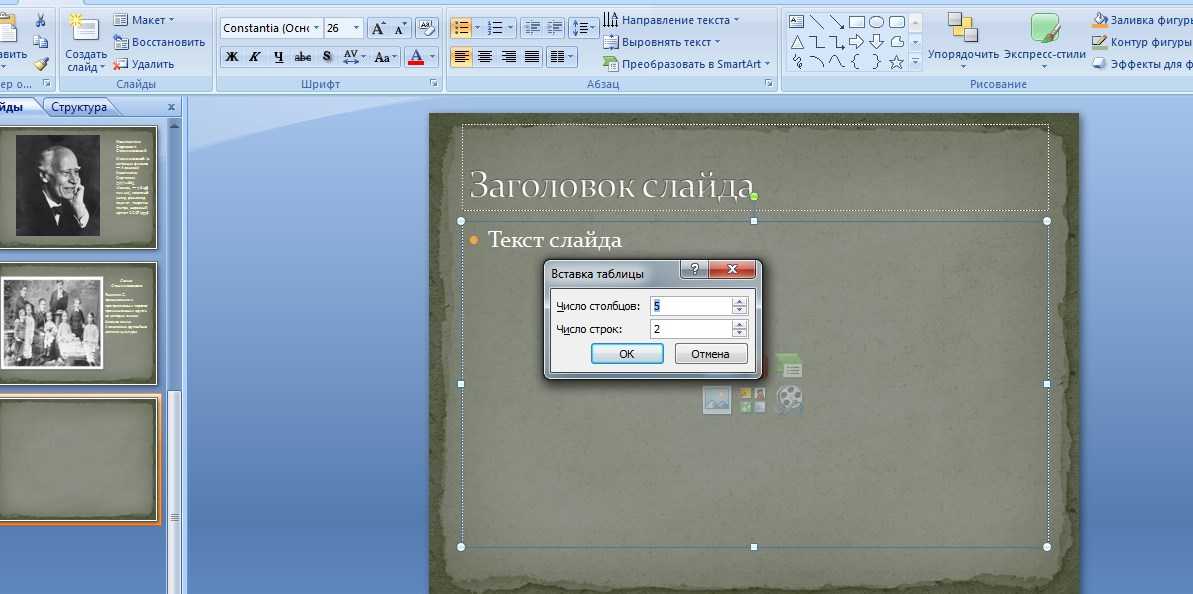Open Направление текста menu
This screenshot has width=1193, height=594.
(678, 20)
